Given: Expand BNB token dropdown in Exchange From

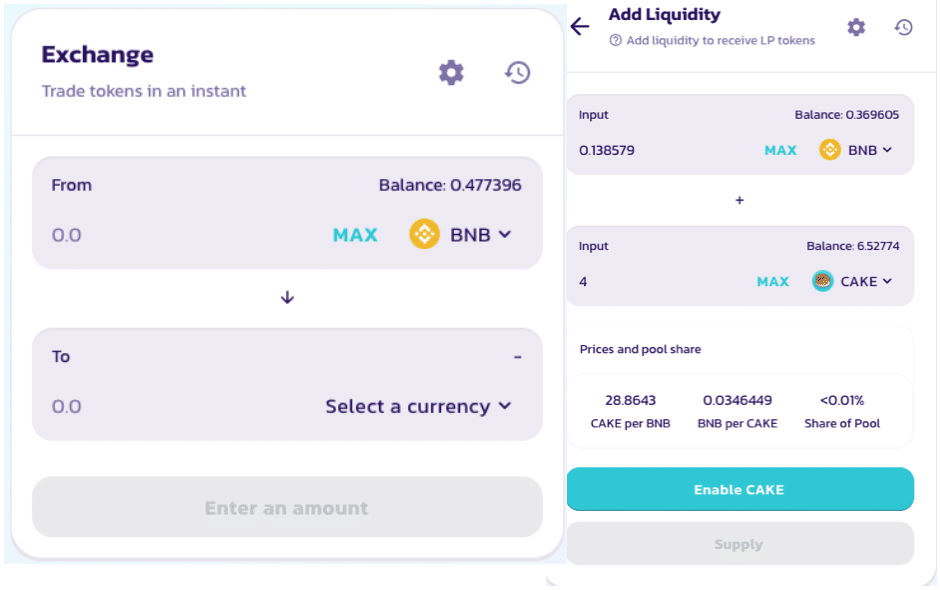Looking at the screenshot, I should (504, 235).
